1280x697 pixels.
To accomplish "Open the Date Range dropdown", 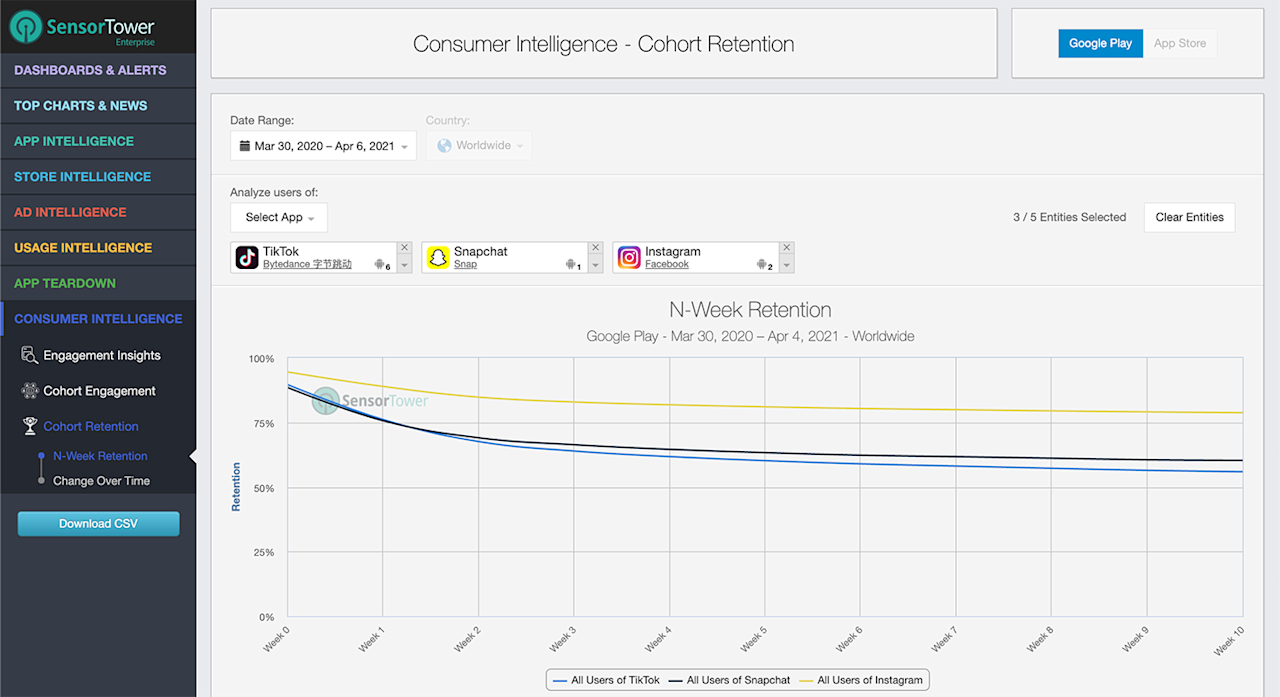I will tap(323, 146).
